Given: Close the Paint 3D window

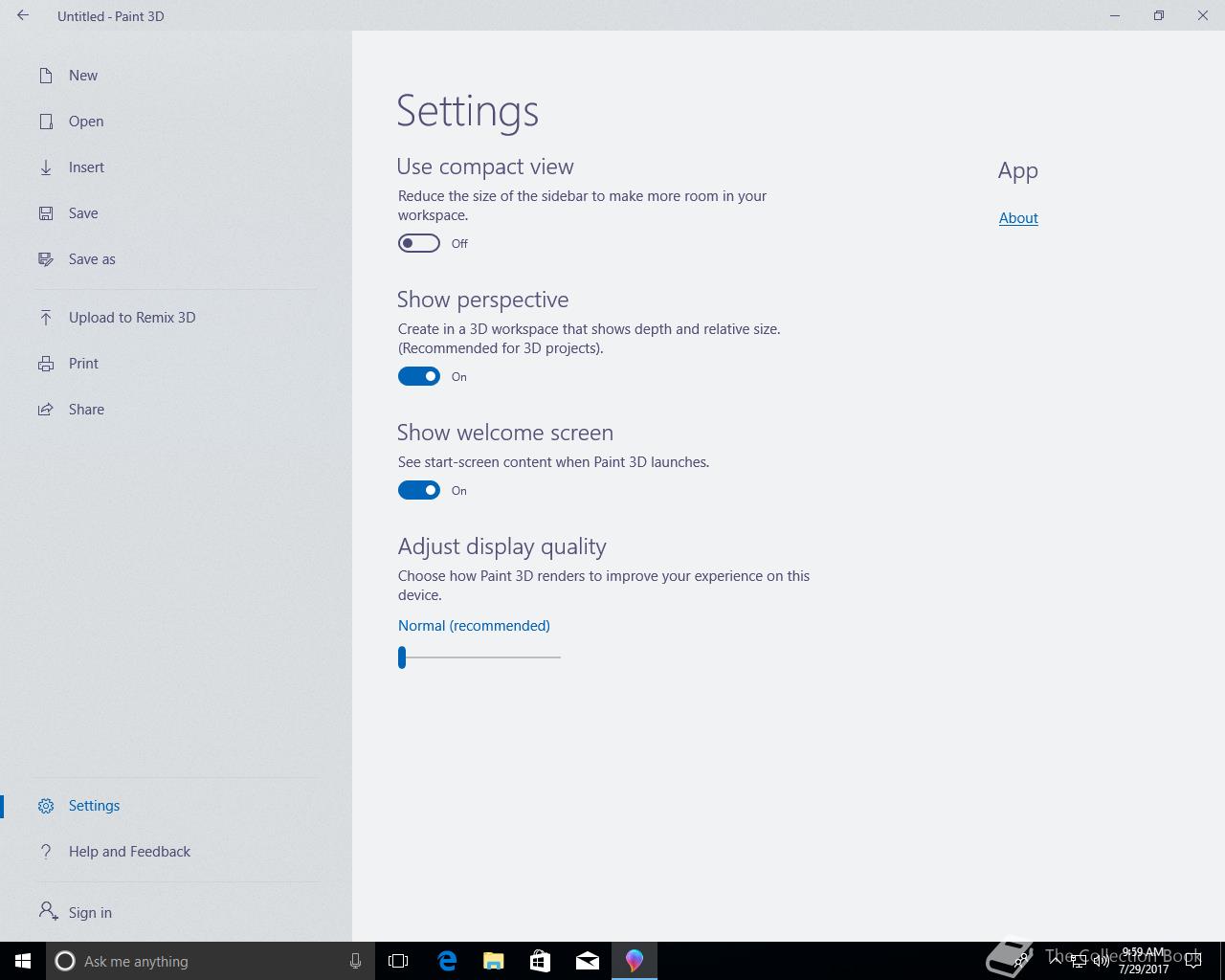Looking at the screenshot, I should pos(1203,15).
